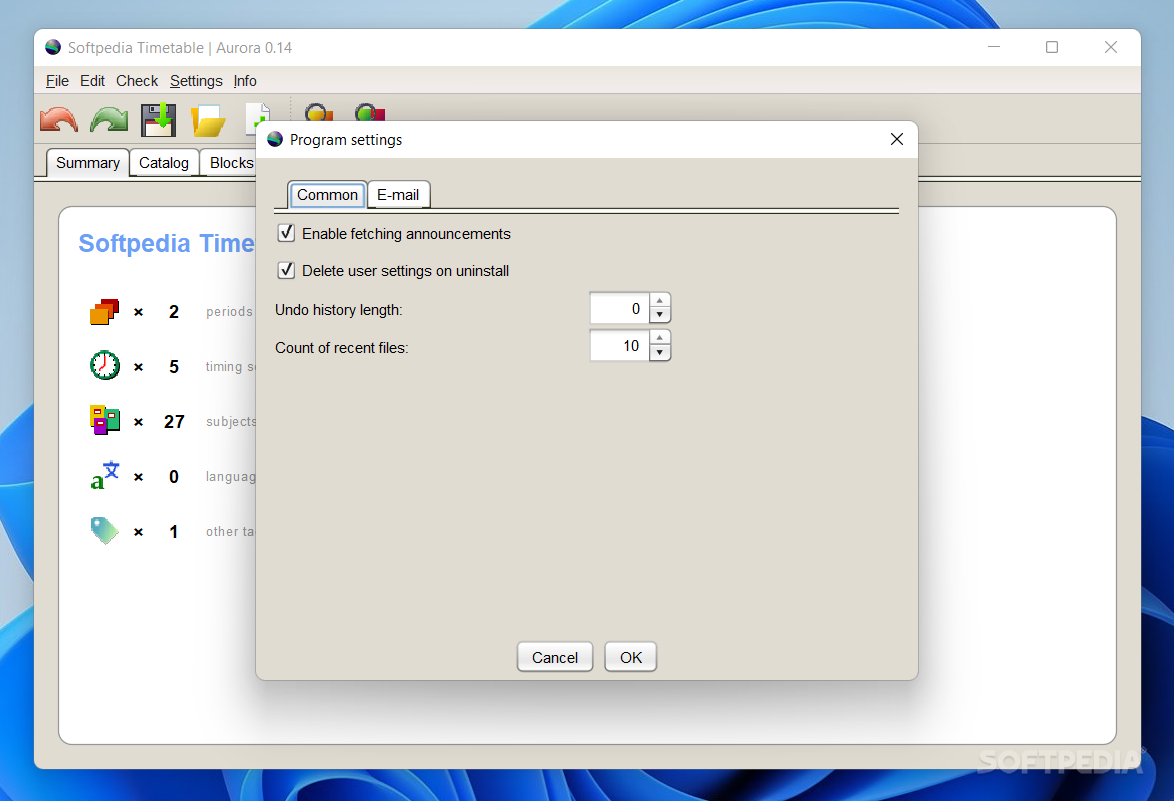
Task: Click the Open folder toolbar icon
Action: tap(208, 121)
